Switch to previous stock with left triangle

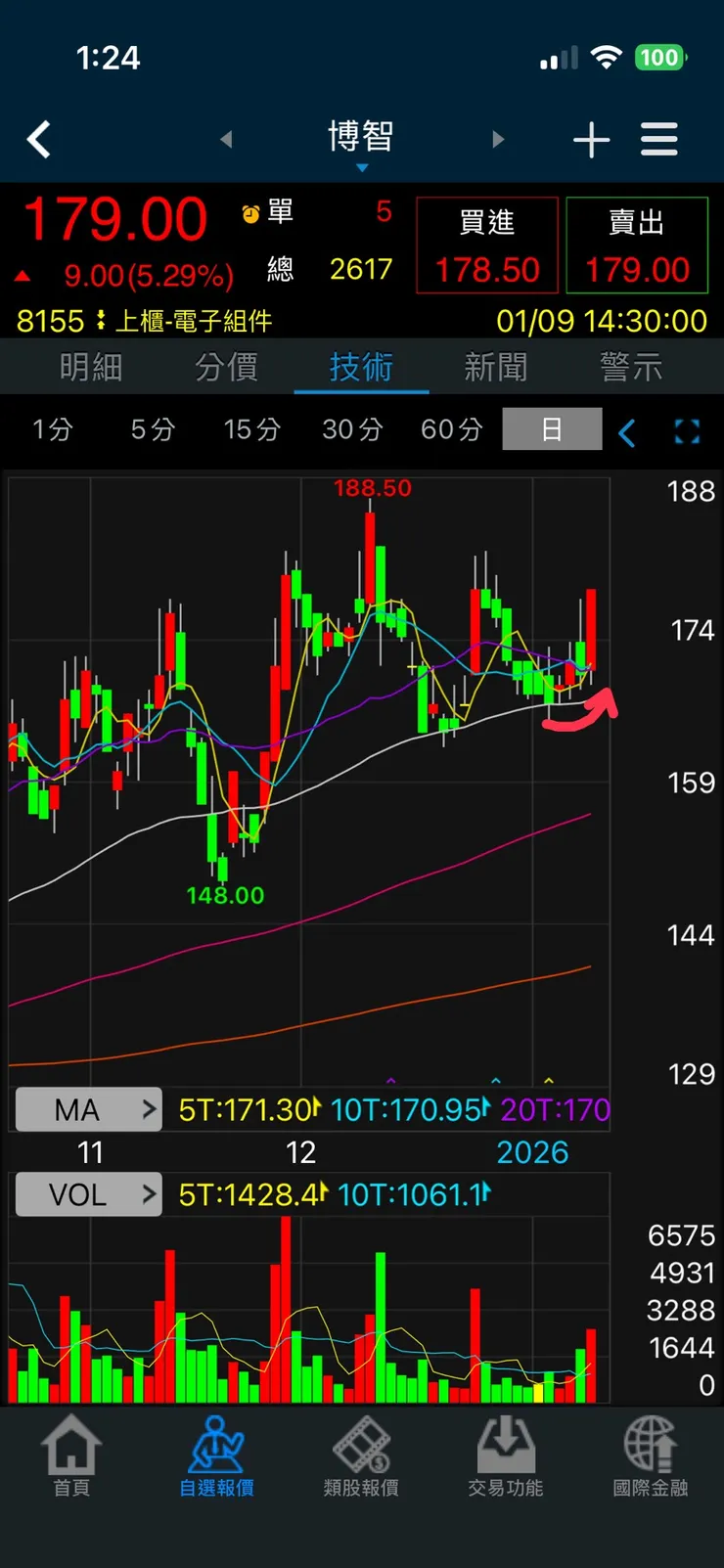click(x=226, y=139)
